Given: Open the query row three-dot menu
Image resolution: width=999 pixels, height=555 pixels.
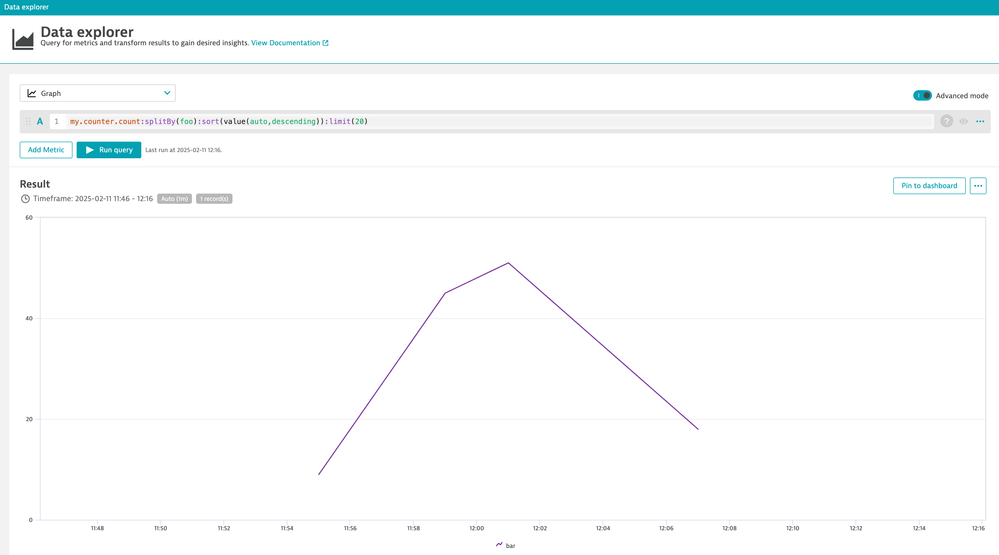Looking at the screenshot, I should tap(980, 121).
